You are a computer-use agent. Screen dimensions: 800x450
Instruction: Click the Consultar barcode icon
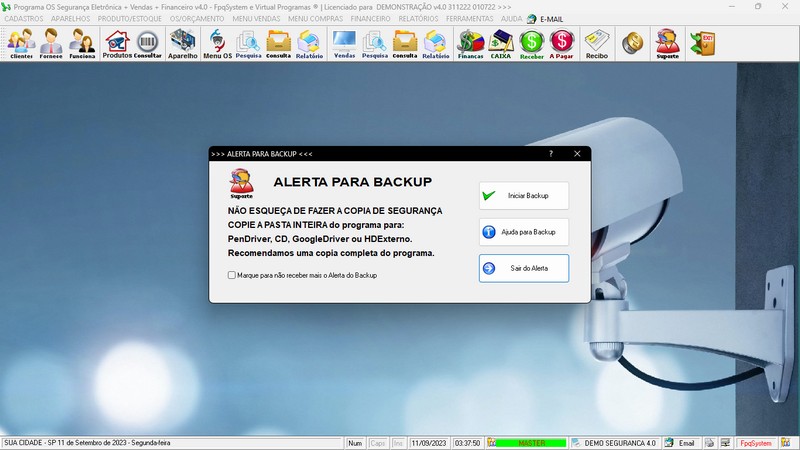point(147,44)
